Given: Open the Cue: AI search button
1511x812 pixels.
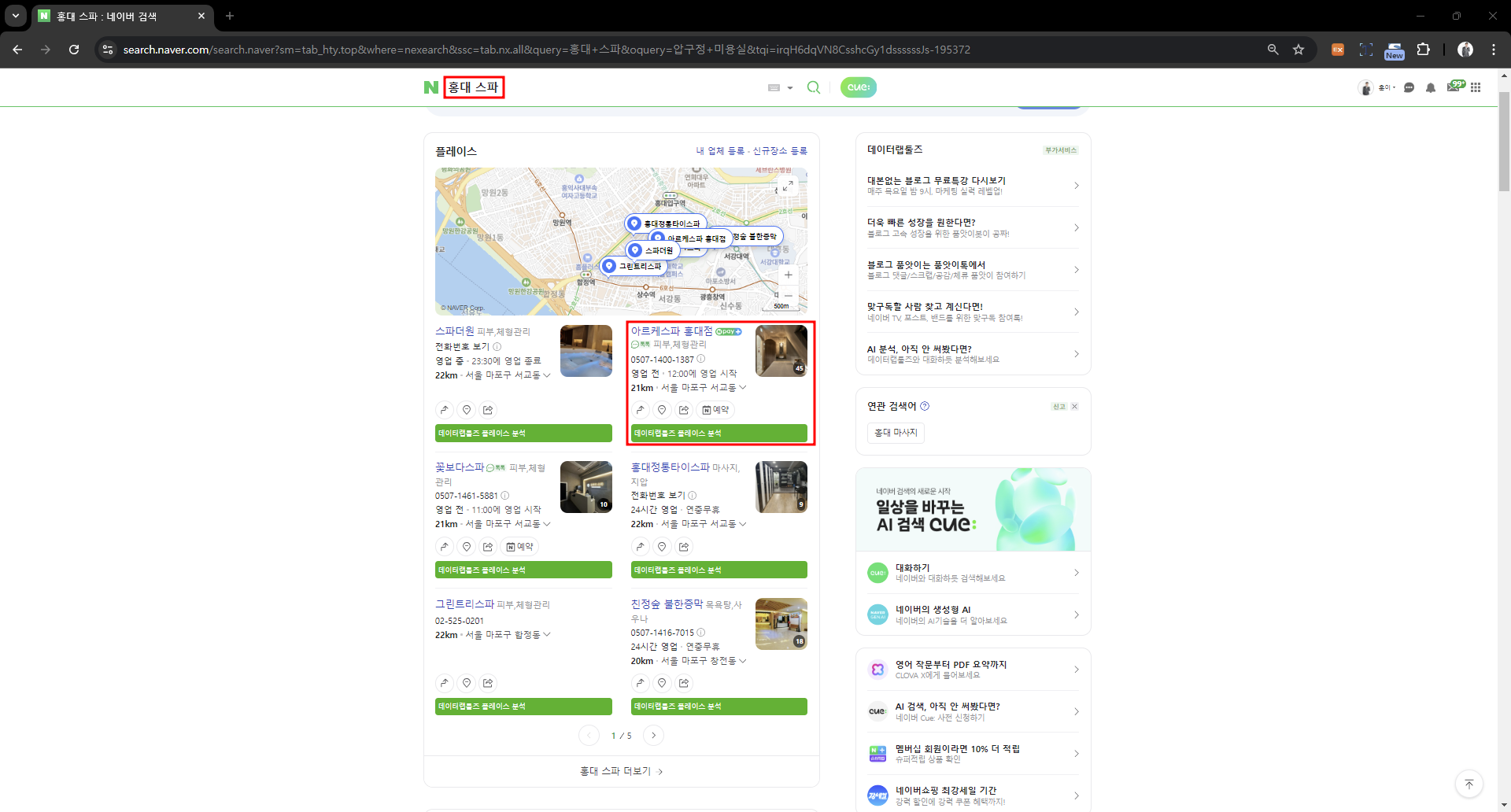Looking at the screenshot, I should 859,87.
